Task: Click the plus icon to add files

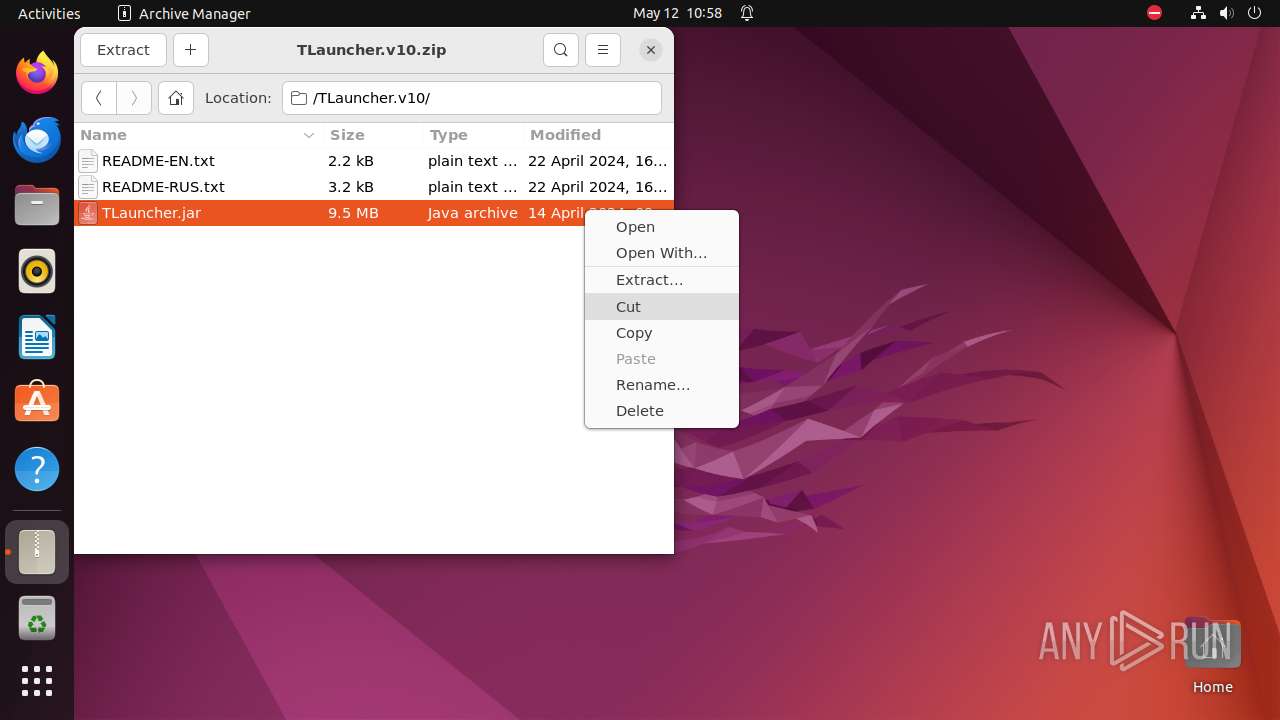Action: tap(190, 50)
